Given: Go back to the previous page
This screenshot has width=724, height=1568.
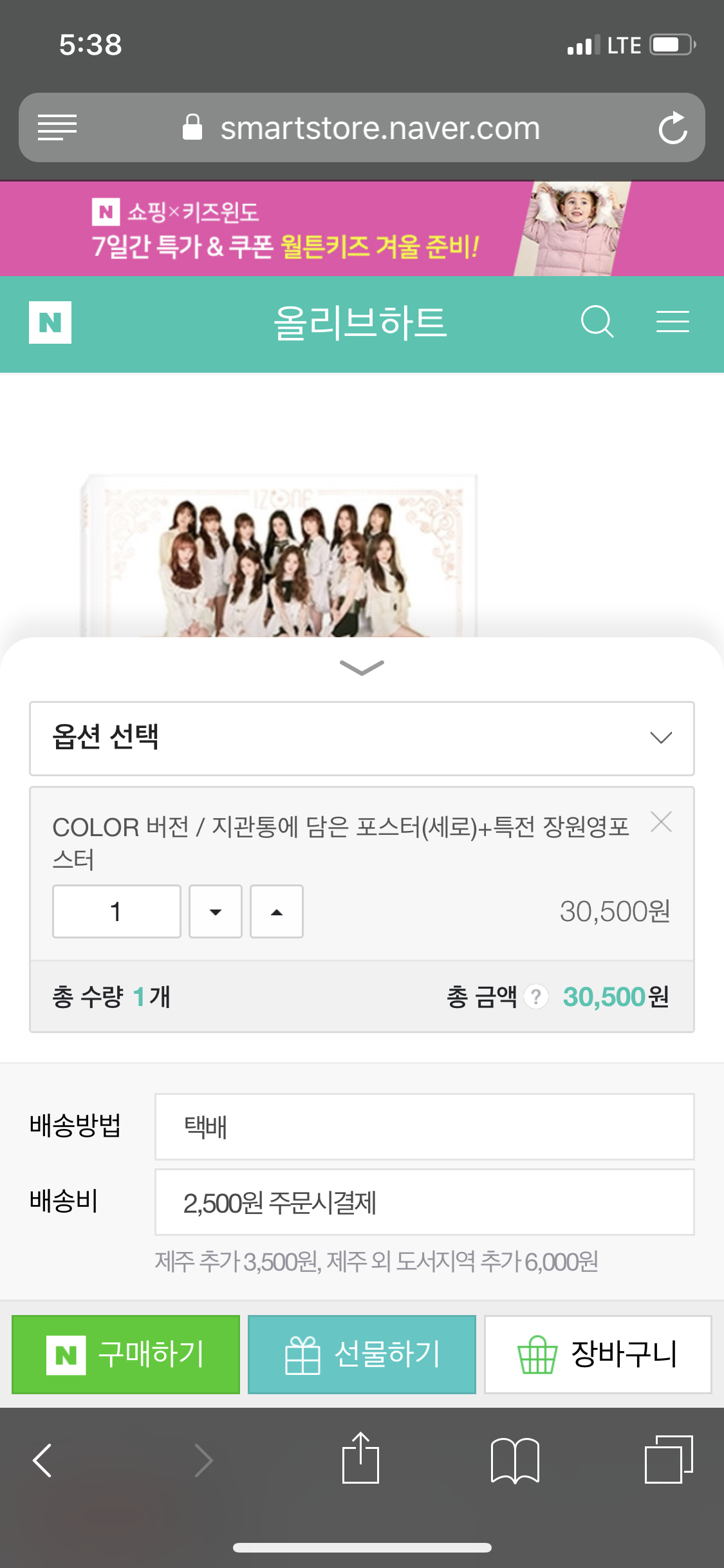Looking at the screenshot, I should (42, 1460).
